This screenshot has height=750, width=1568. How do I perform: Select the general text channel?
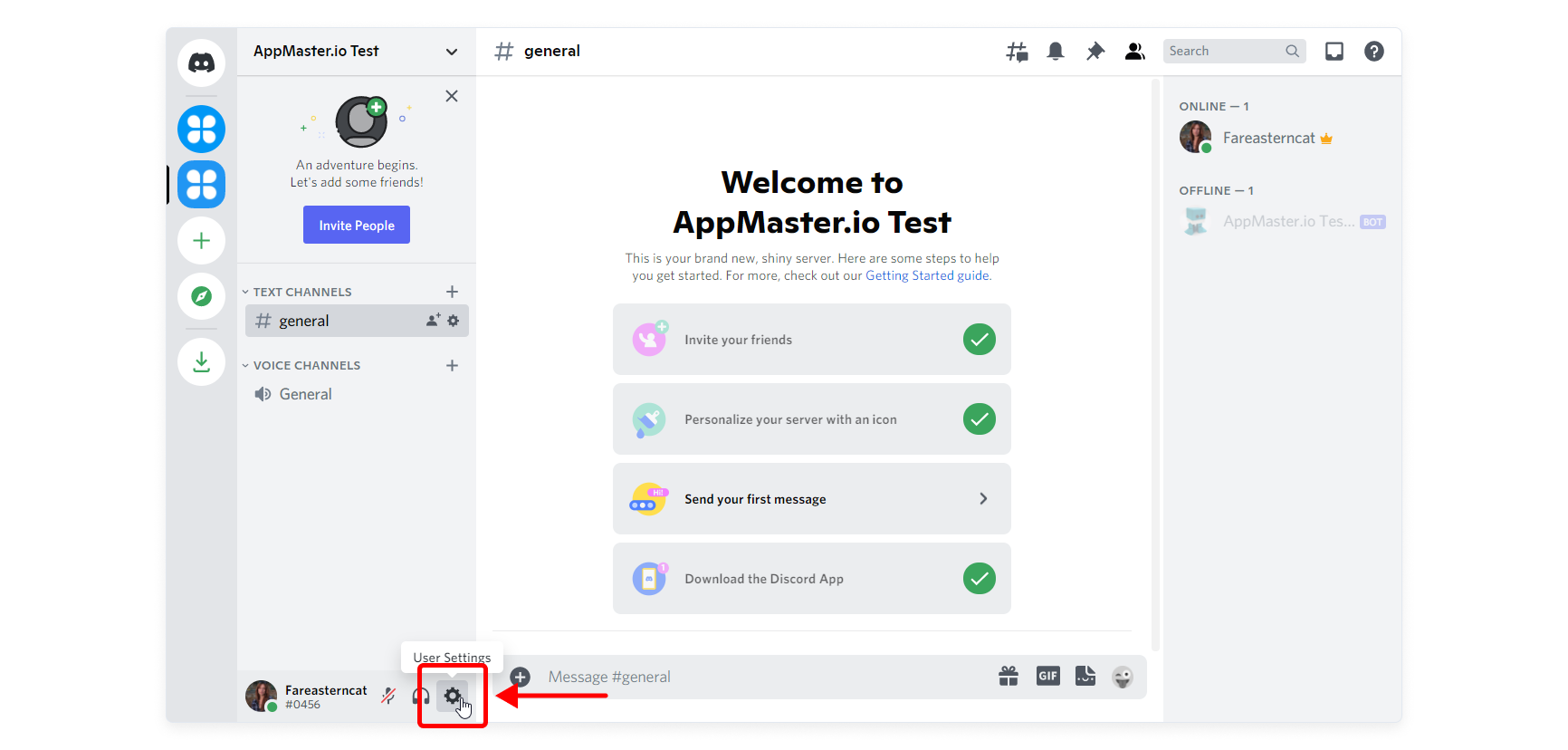357,321
